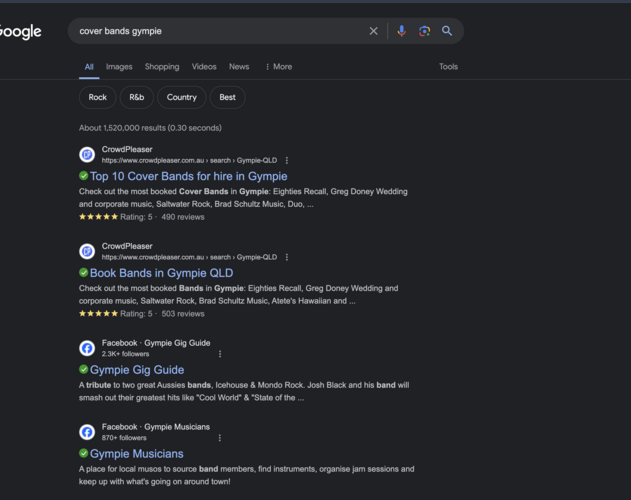631x500 pixels.
Task: Click CrowdPleaser URL above Book Bands result
Action: click(189, 257)
